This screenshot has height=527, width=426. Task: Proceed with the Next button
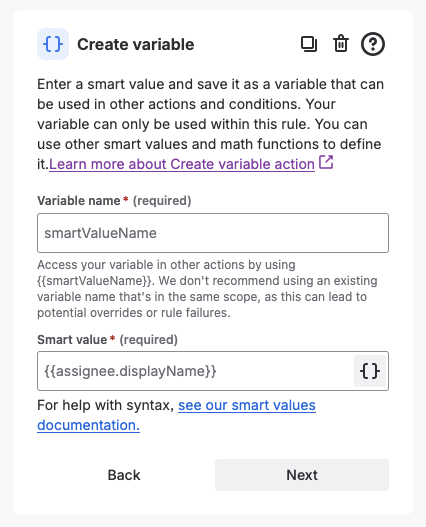302,475
